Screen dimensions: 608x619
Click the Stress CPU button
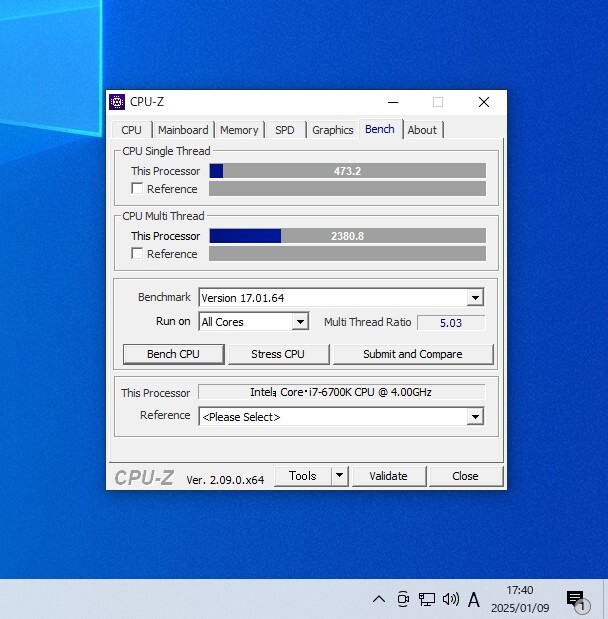278,354
